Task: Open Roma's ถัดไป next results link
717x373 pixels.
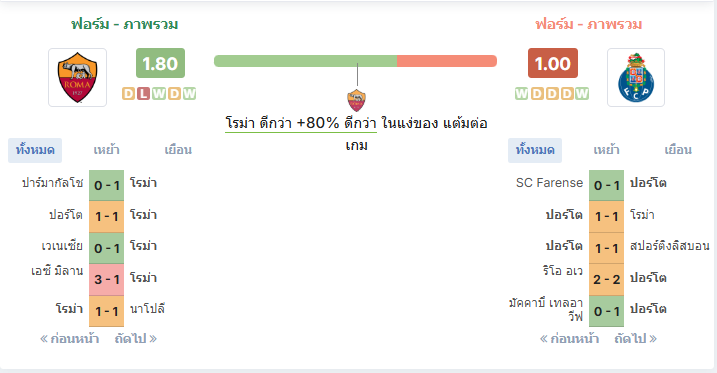Action: tap(136, 339)
